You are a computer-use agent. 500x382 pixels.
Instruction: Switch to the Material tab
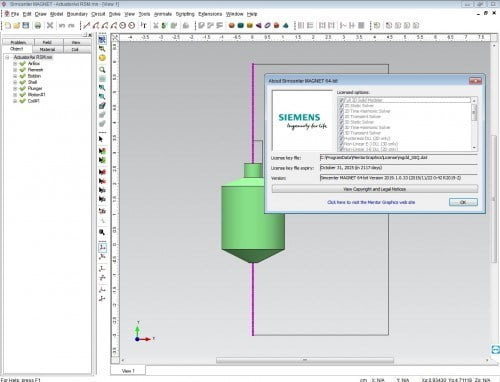tap(47, 49)
